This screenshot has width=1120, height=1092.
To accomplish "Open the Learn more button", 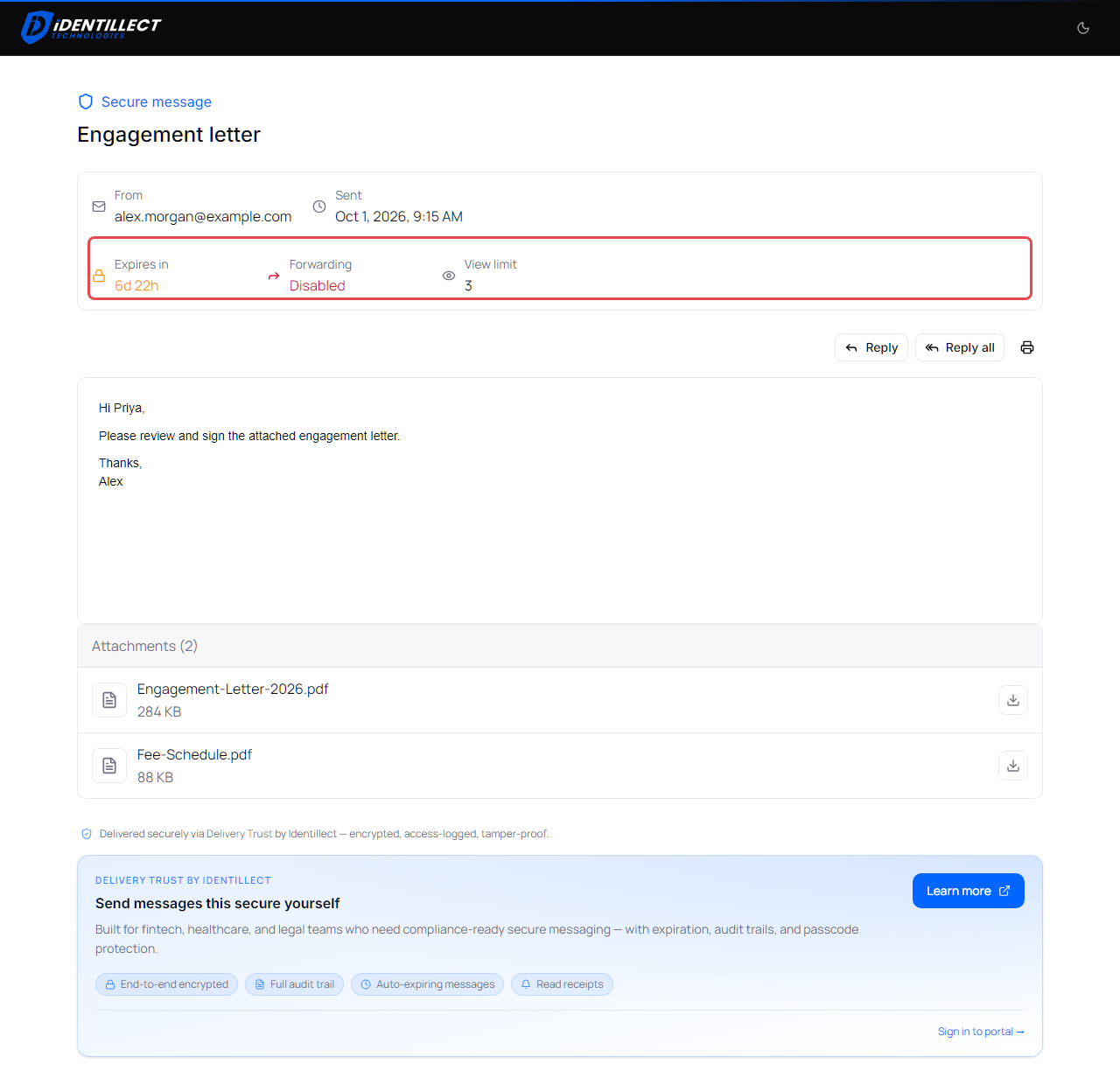I will [x=969, y=891].
